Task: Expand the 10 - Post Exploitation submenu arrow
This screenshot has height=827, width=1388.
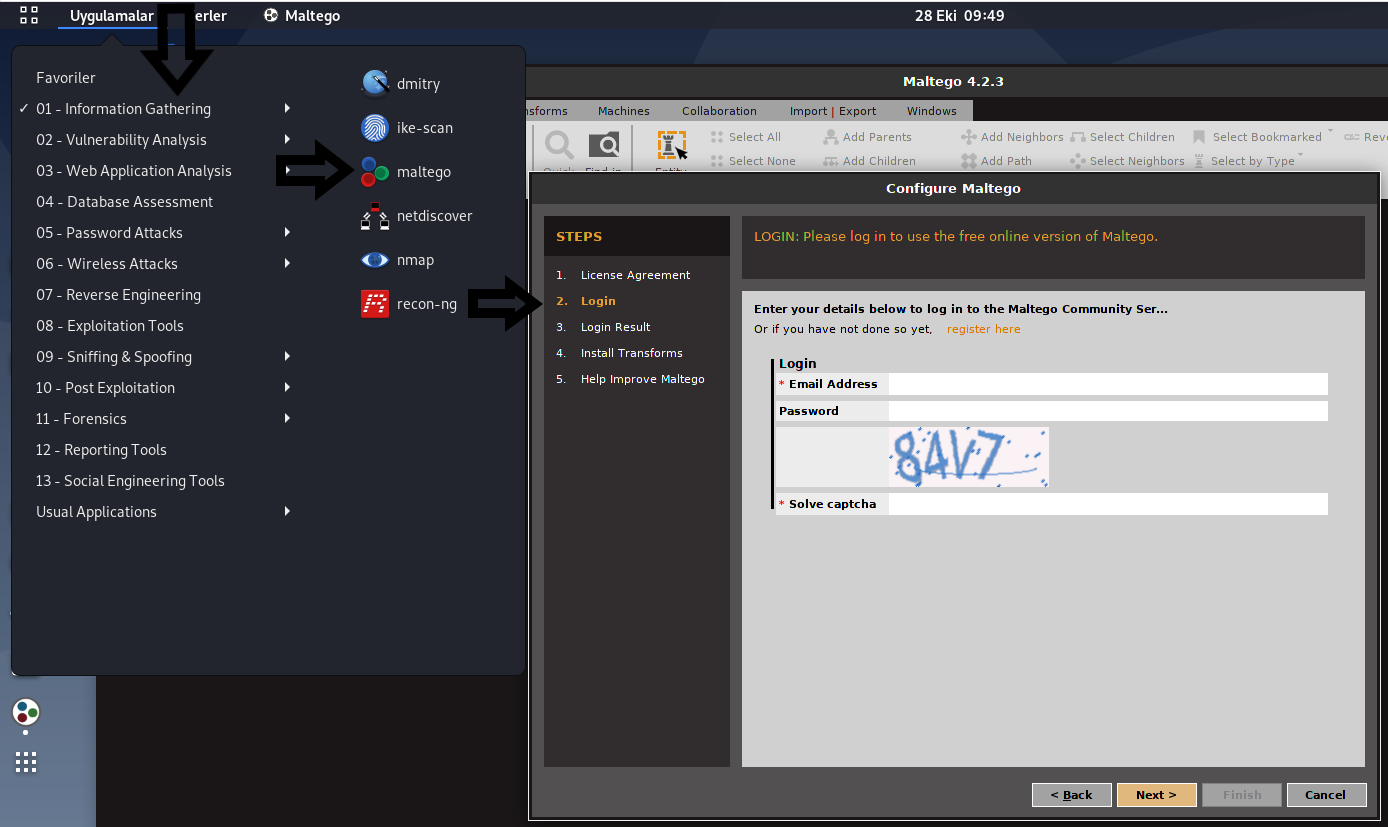Action: pos(287,387)
